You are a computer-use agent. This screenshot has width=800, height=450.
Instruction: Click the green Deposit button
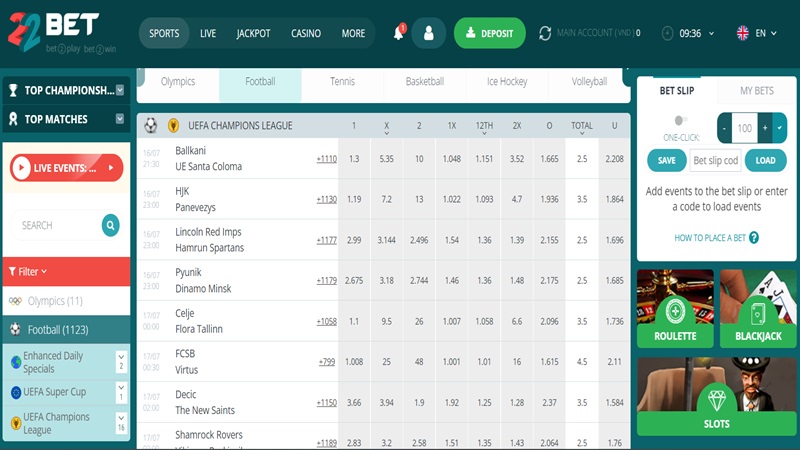(489, 33)
